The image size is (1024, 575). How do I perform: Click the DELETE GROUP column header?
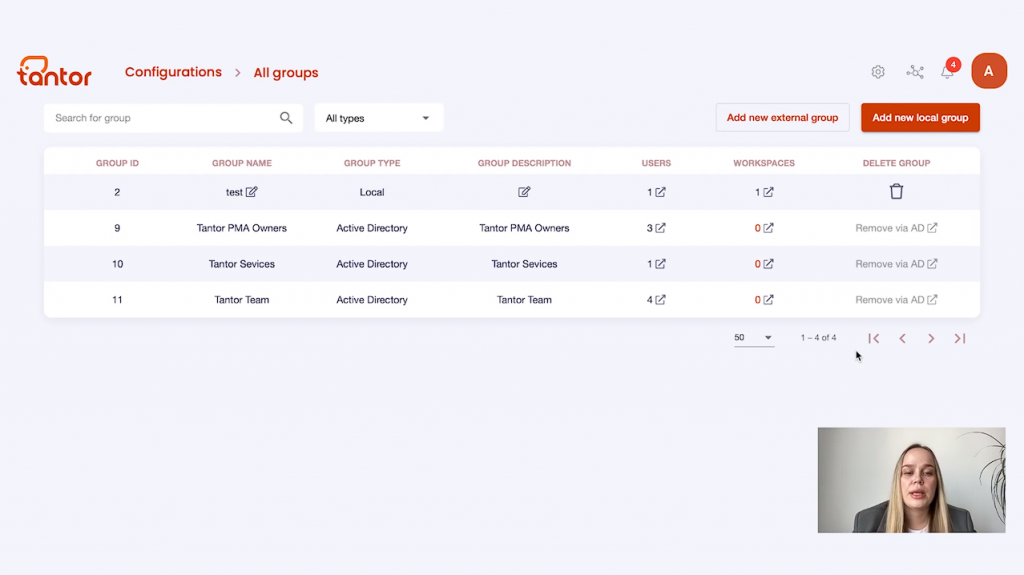897,163
